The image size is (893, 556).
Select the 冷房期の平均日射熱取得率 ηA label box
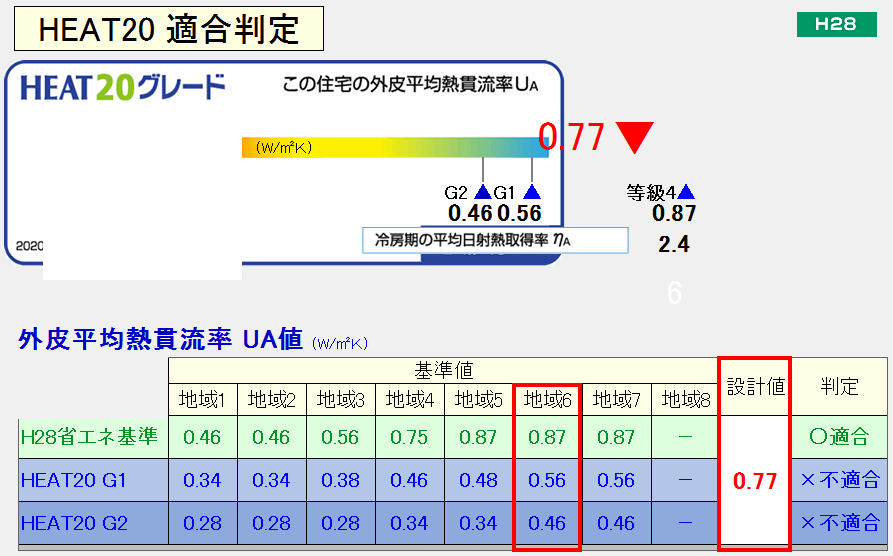pos(495,240)
